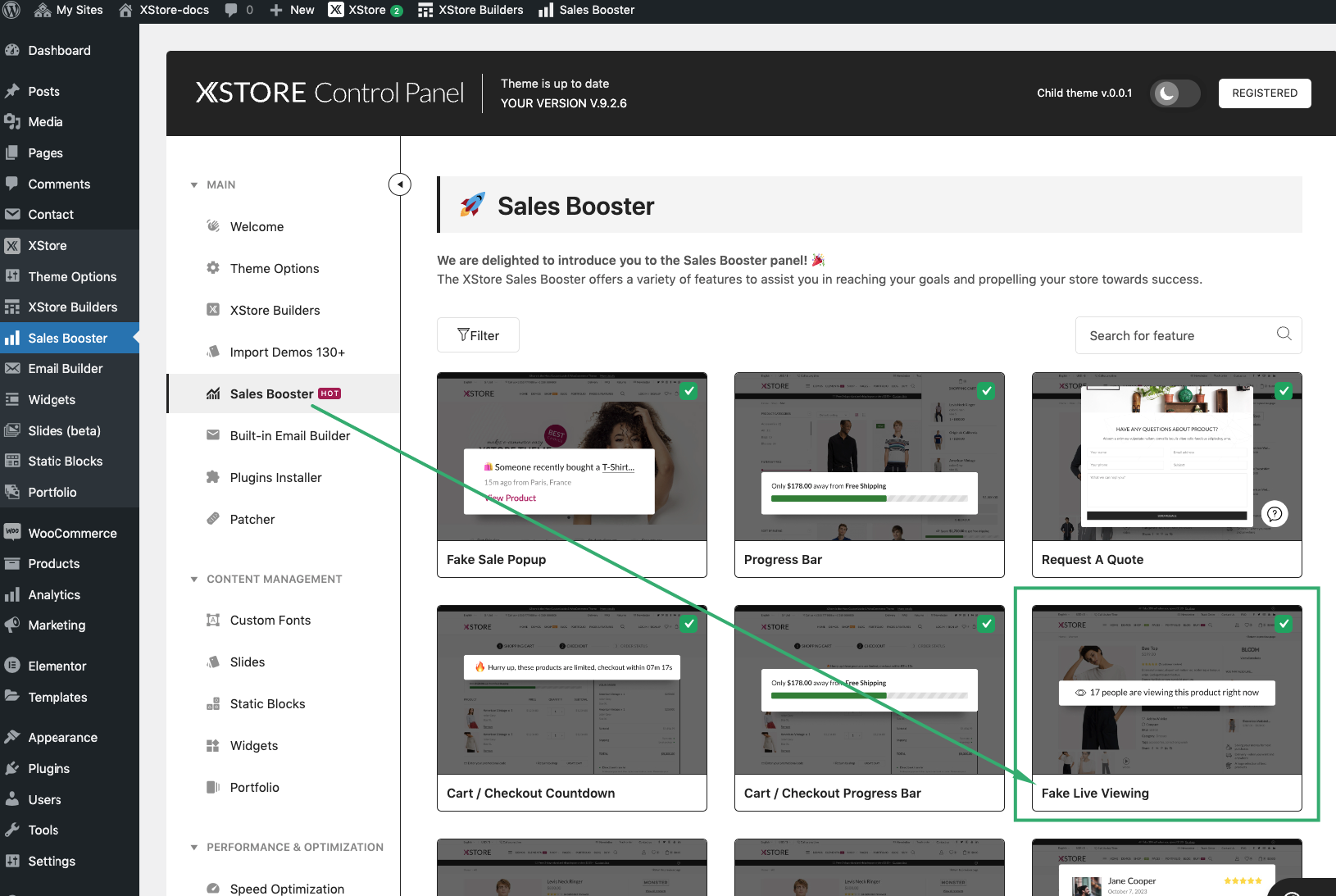1336x896 pixels.
Task: Click the Search for feature field
Action: [x=1188, y=335]
